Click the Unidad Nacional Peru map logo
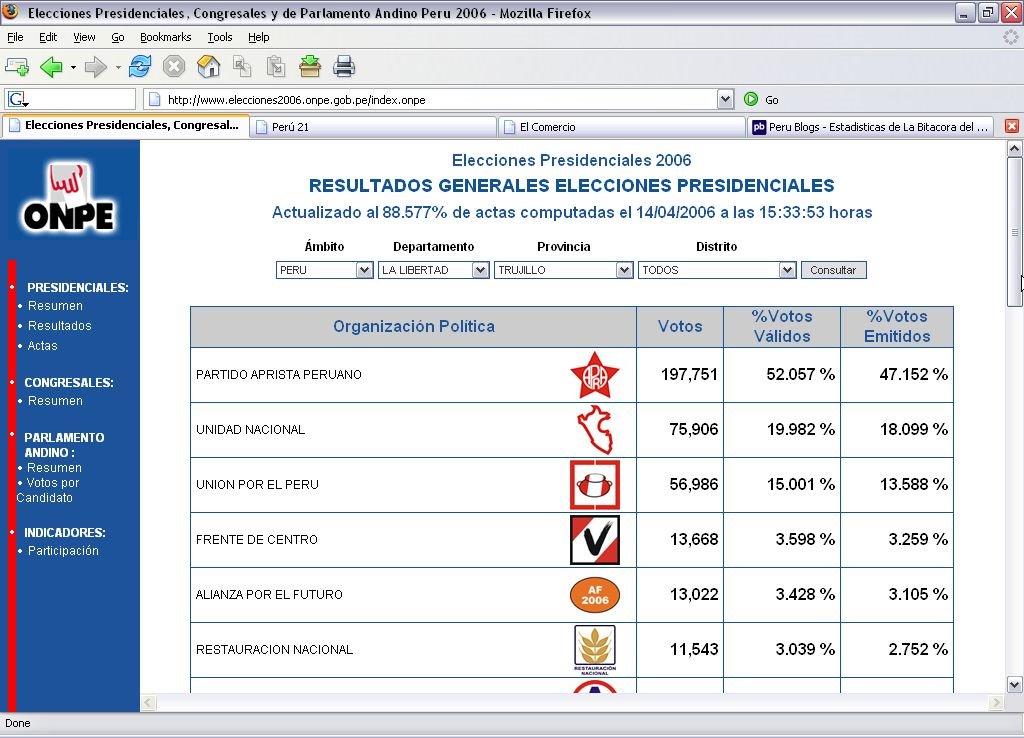 595,430
